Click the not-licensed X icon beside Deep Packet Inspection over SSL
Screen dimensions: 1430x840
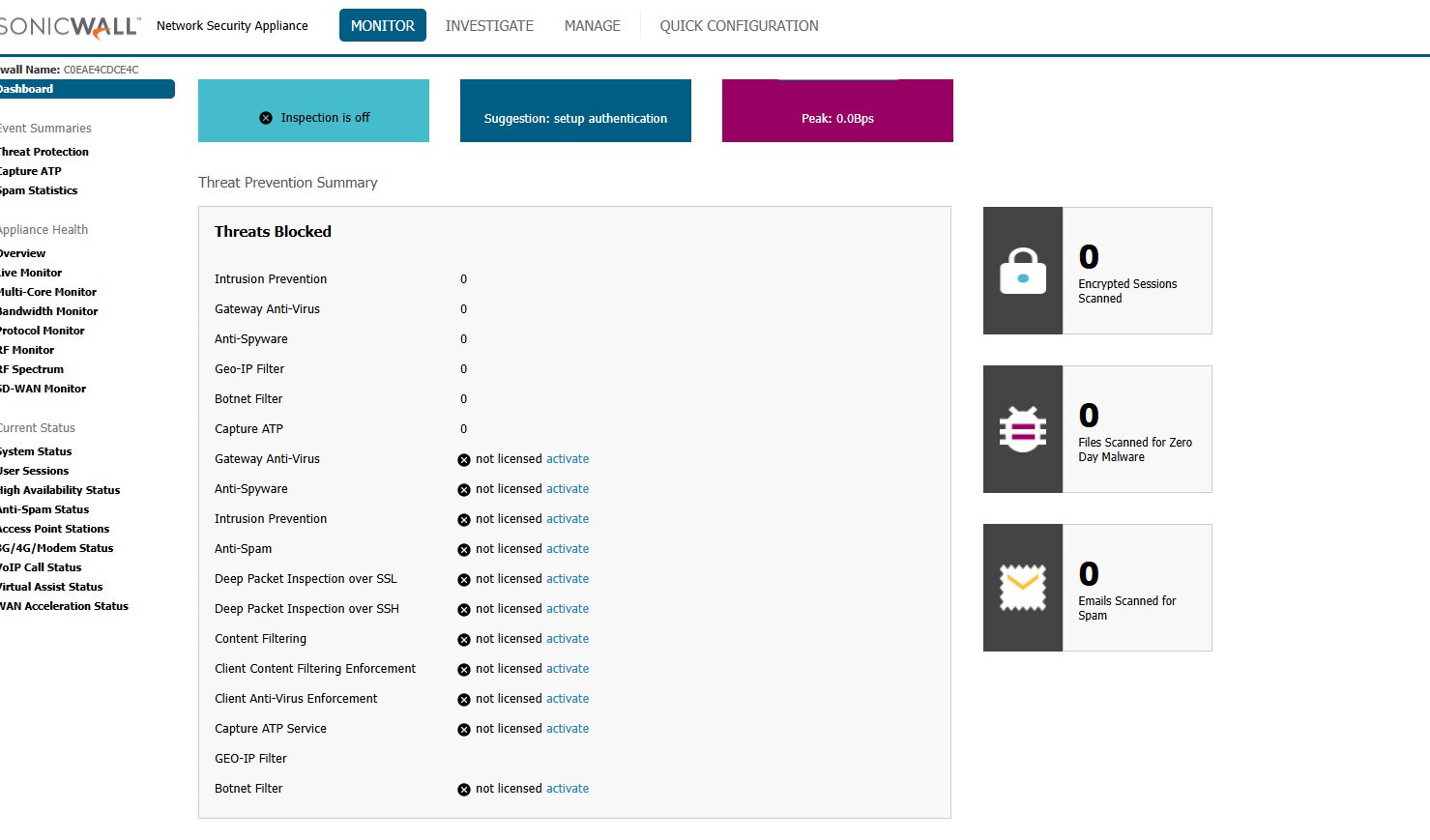pyautogui.click(x=464, y=580)
